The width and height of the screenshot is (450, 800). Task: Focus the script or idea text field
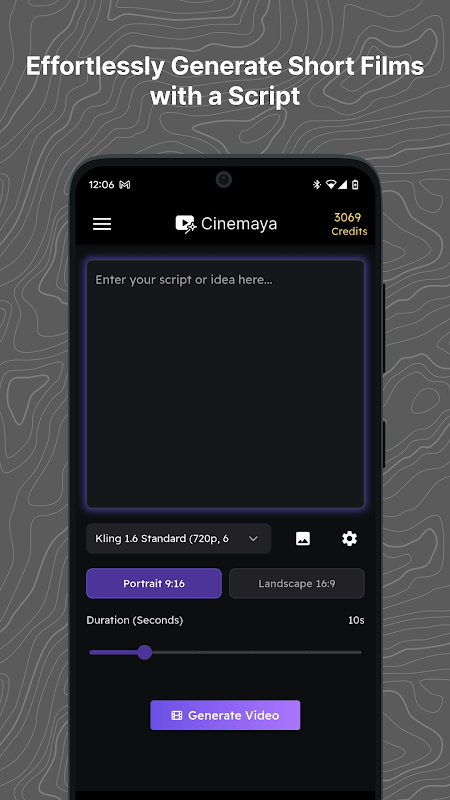[226, 384]
